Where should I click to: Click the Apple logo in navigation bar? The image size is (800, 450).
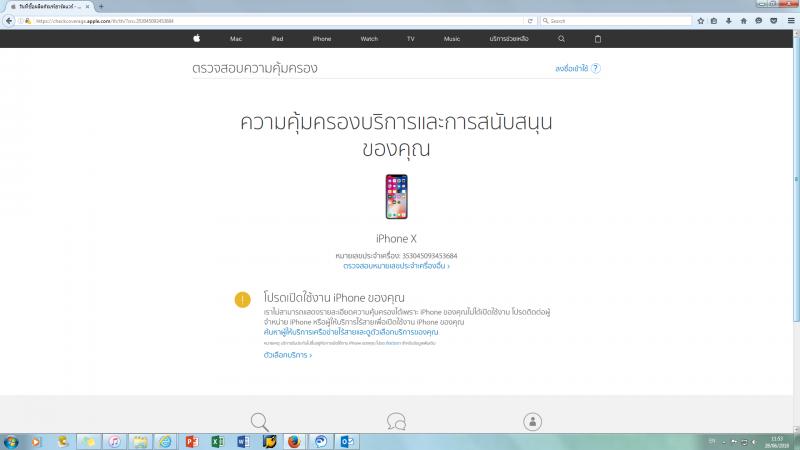[x=196, y=38]
